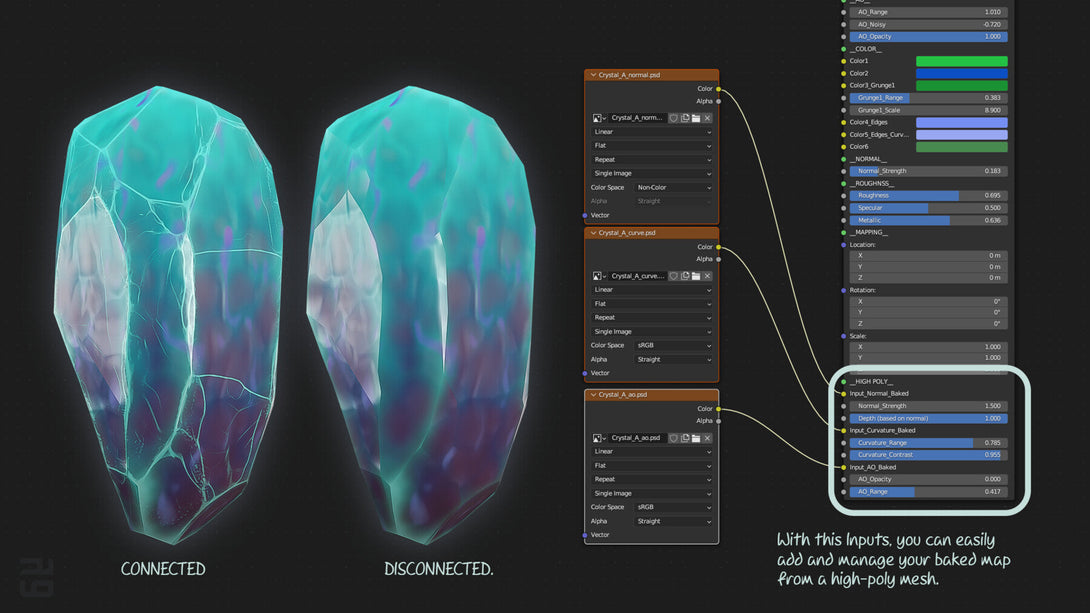Unlink image with X on Crystal_A_normal.psd node
The height and width of the screenshot is (613, 1090).
(707, 118)
